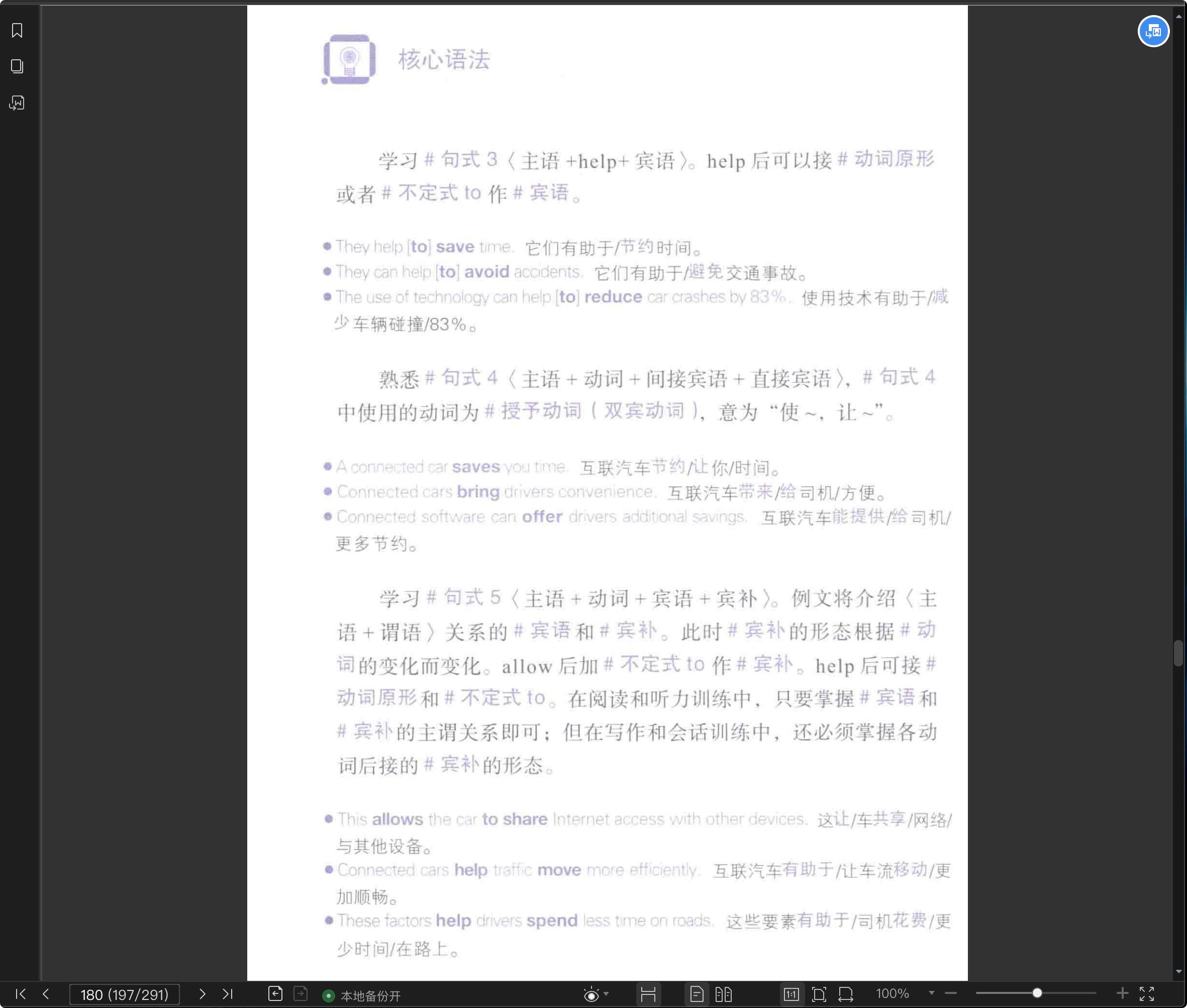Viewport: 1187px width, 1008px height.
Task: Expand eye protection mode dropdown arrow
Action: click(607, 994)
